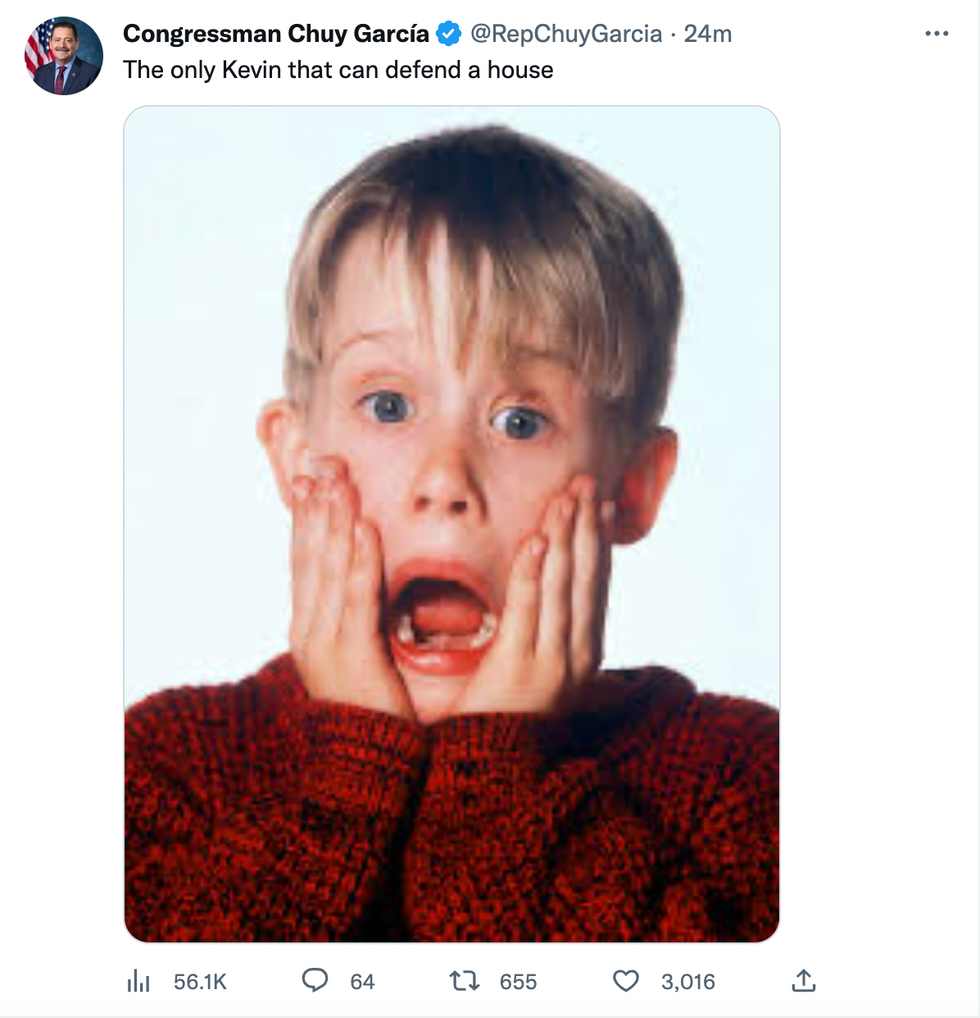Screen dimensions: 980x1018
Task: Open the @RepChuyGarcia handle link
Action: point(566,34)
